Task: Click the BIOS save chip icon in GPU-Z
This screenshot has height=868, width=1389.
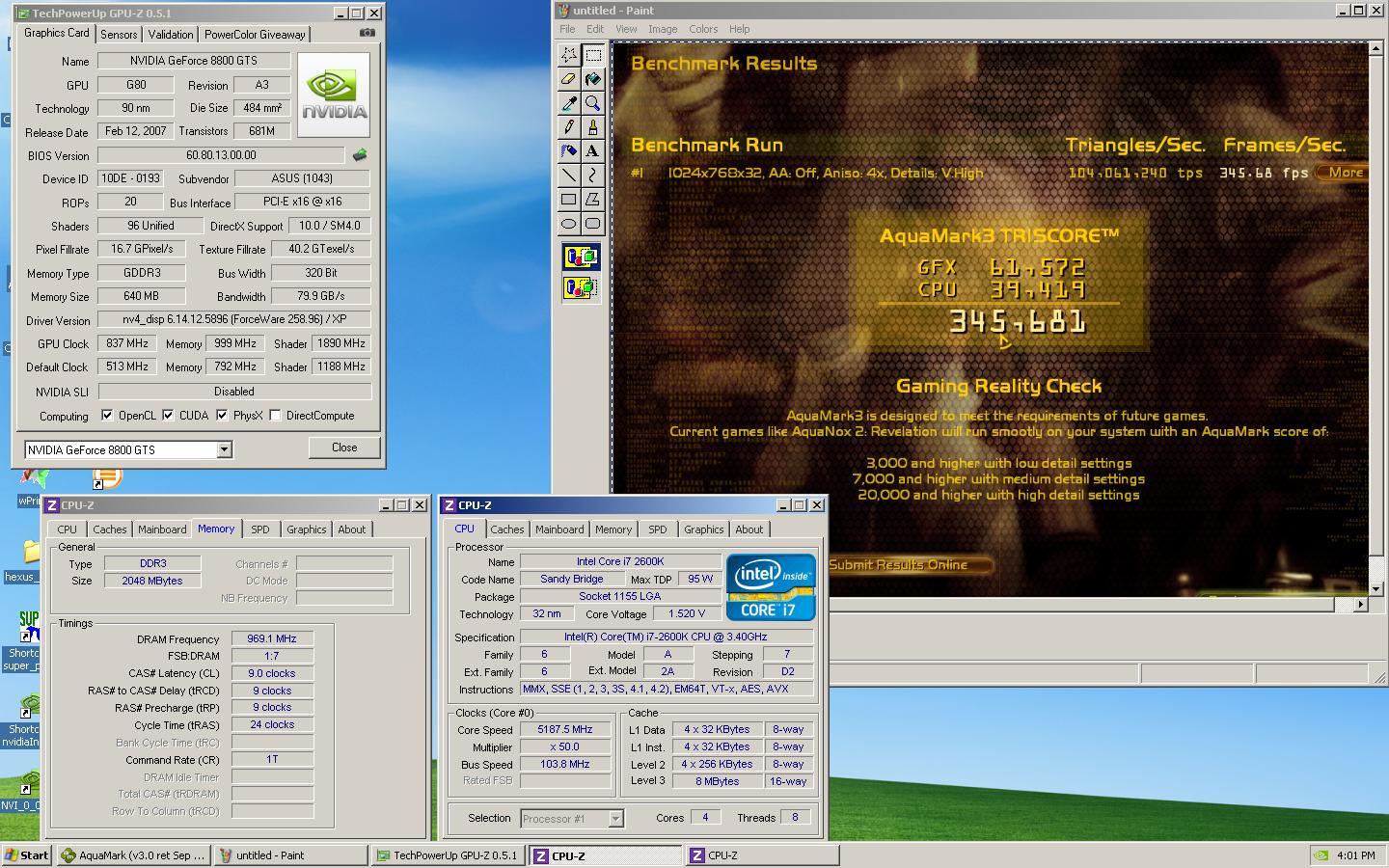Action: [x=360, y=154]
